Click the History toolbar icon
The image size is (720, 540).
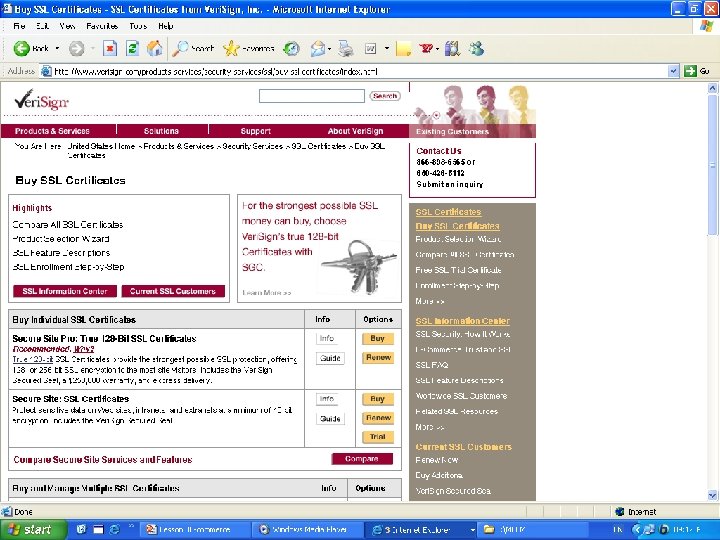click(291, 48)
